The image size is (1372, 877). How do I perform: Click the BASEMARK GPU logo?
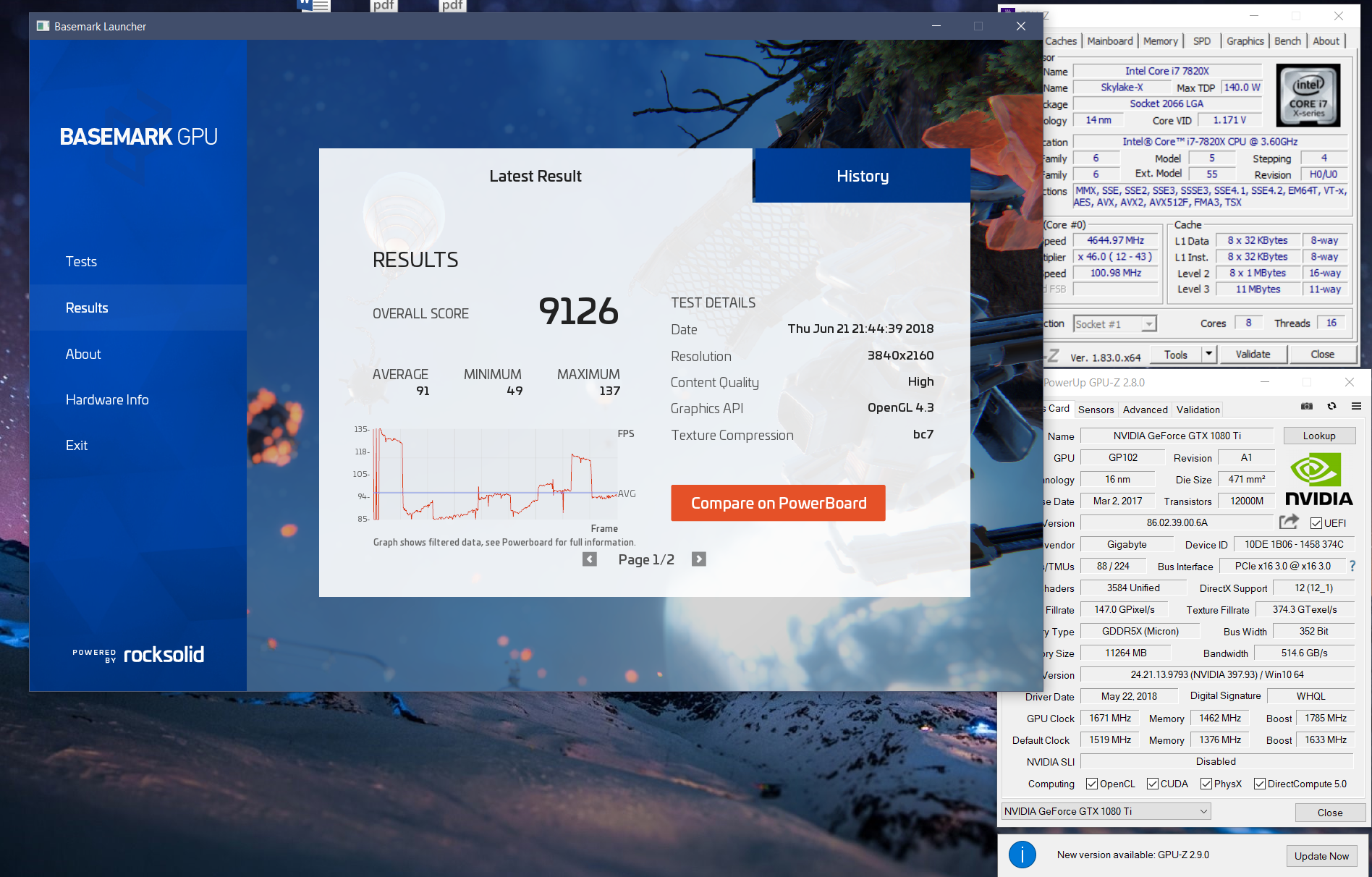pos(139,137)
